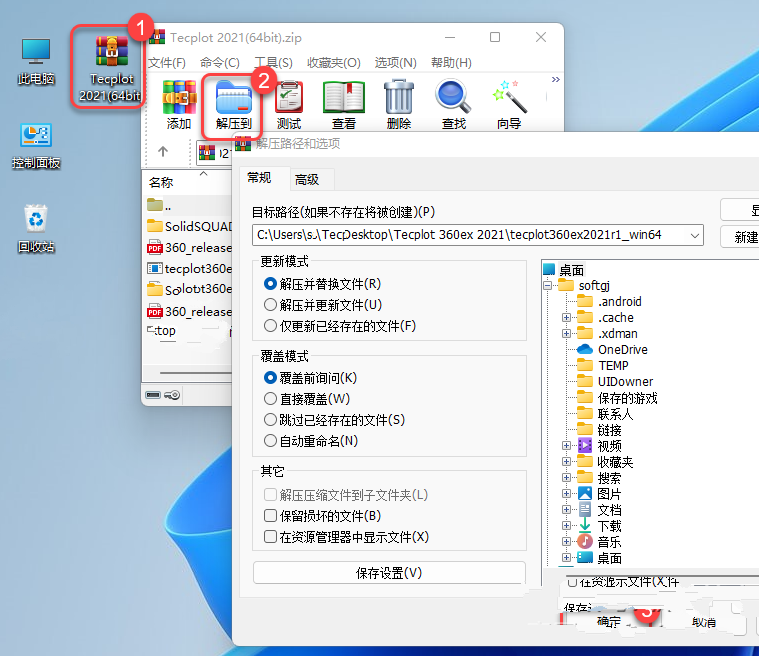
Task: Select 解压并更新文件(U) radio option
Action: click(323, 305)
